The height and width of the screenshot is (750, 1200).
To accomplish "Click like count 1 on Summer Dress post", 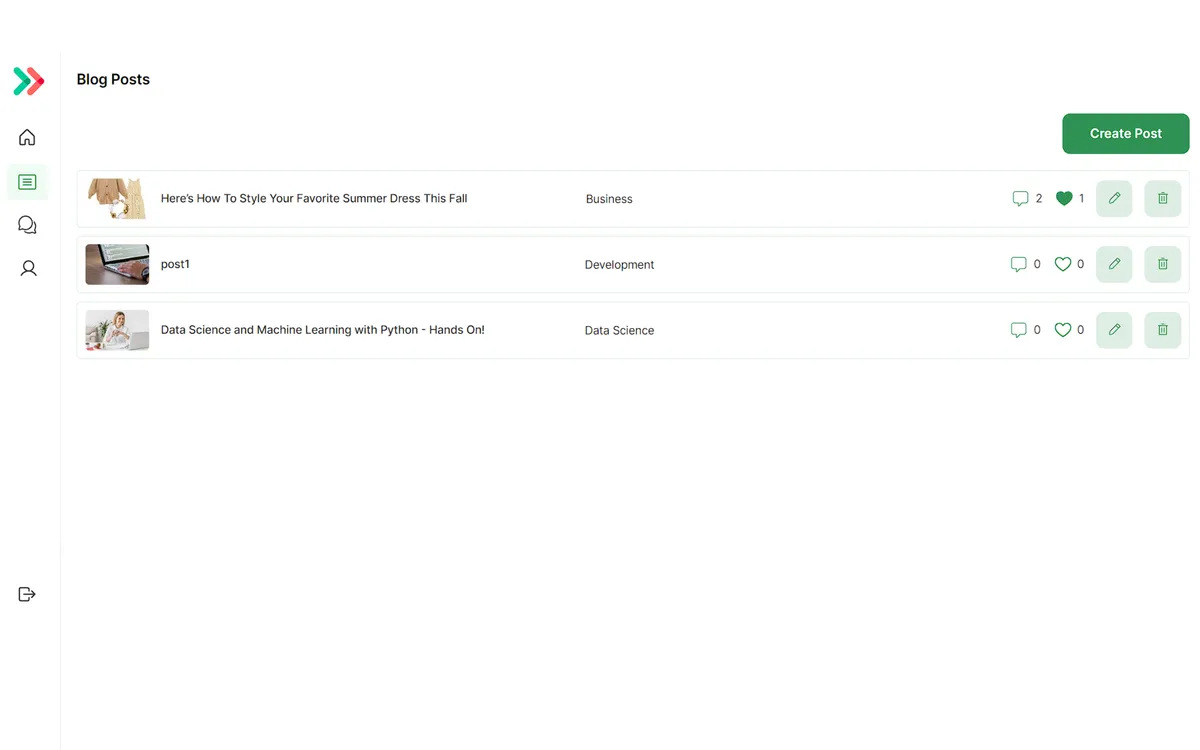I will (x=1081, y=198).
